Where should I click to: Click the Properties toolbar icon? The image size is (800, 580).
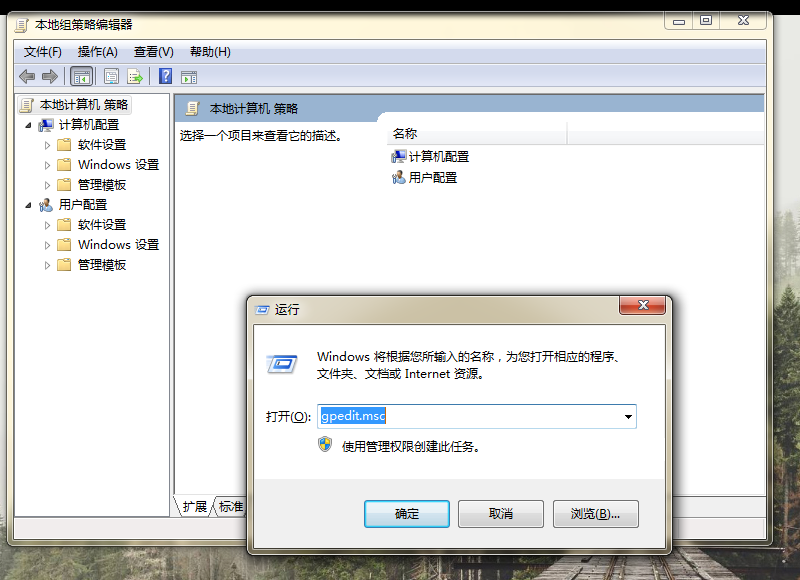pyautogui.click(x=111, y=77)
